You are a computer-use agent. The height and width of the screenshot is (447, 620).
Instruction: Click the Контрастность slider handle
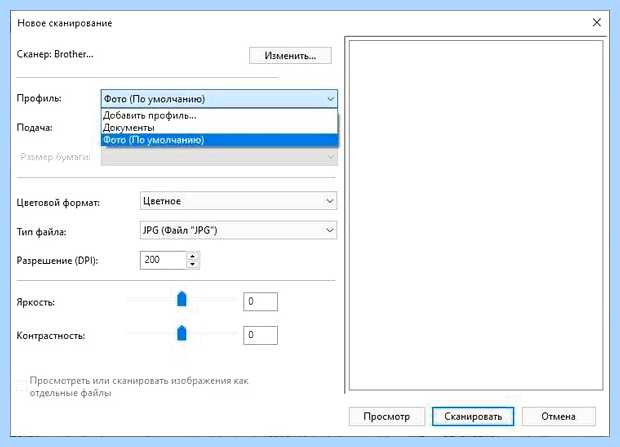[181, 333]
